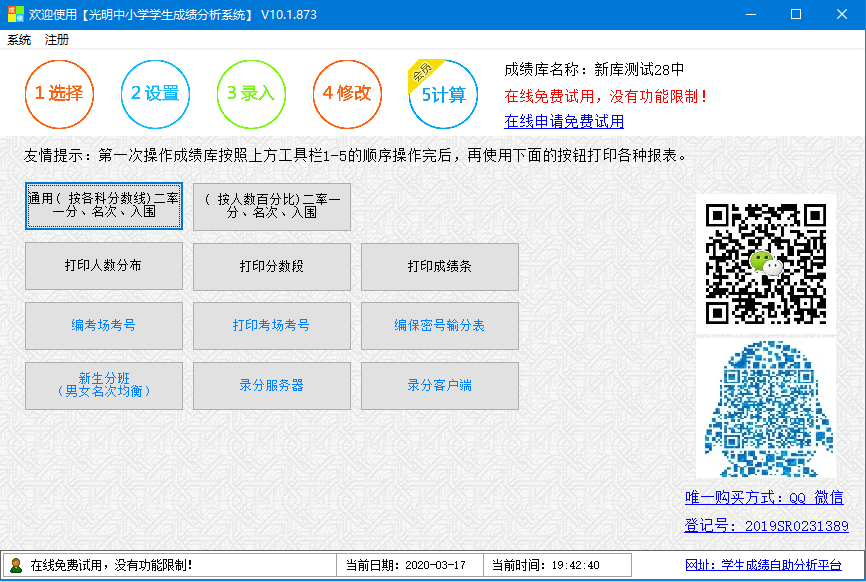Click the 通用(按各科分数线)二率一分 button

point(104,206)
